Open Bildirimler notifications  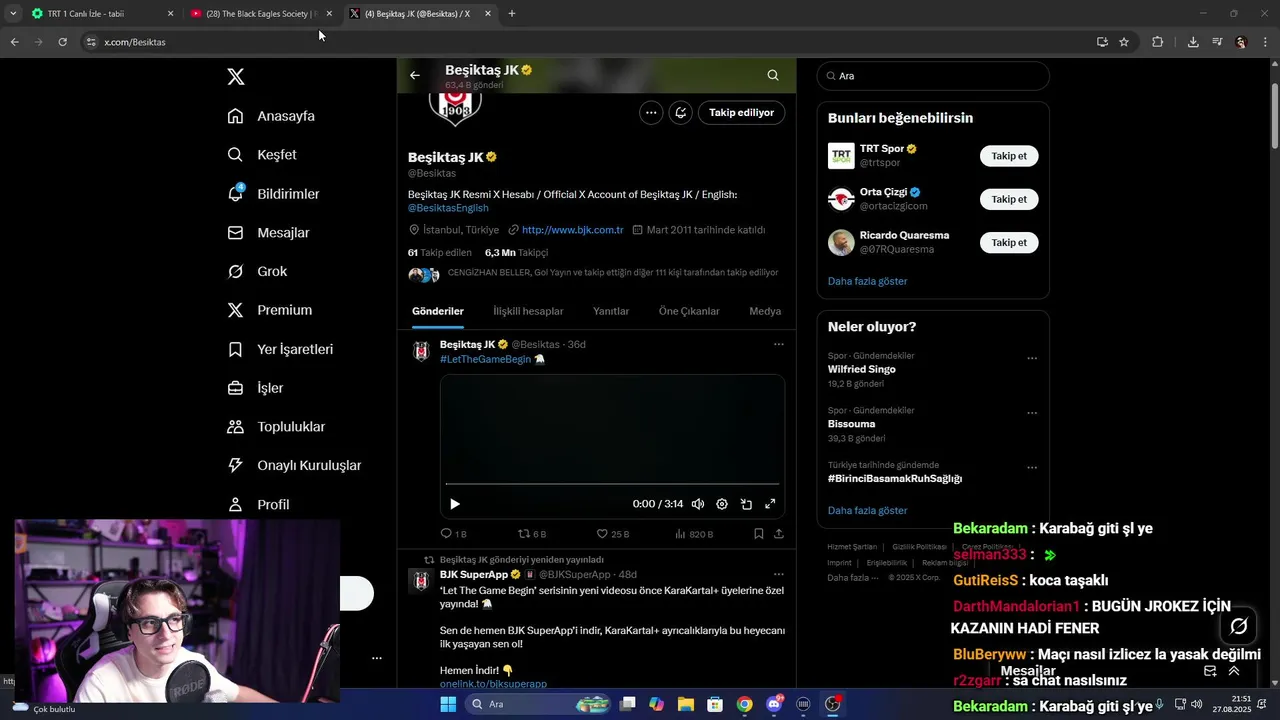(273, 194)
